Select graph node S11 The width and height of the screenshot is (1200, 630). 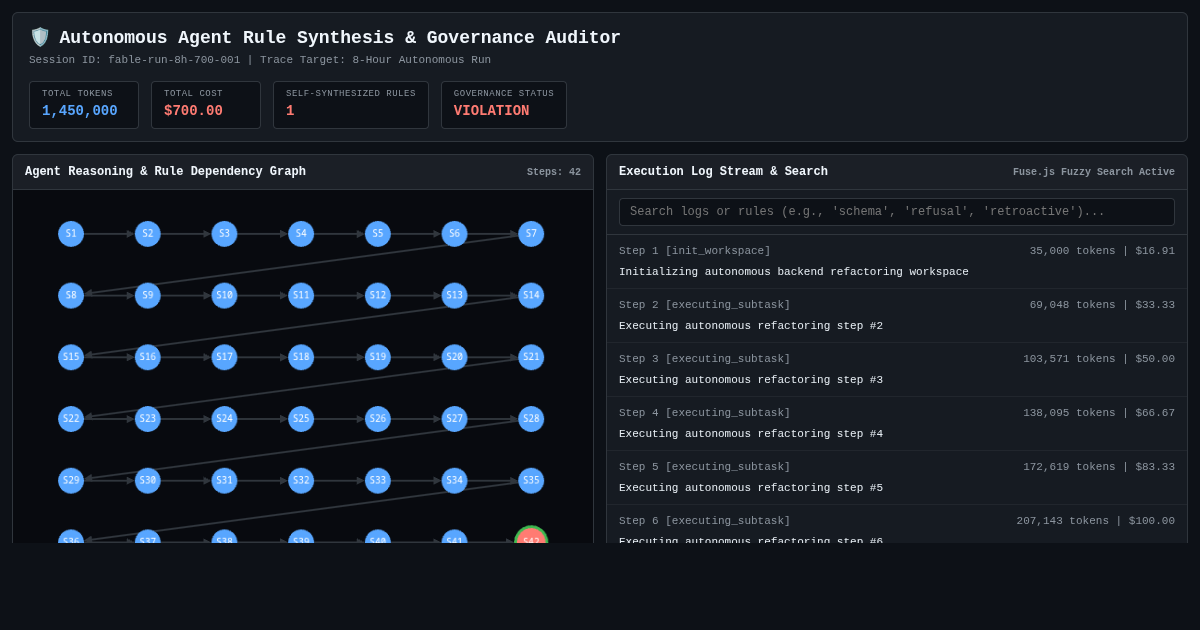click(301, 296)
